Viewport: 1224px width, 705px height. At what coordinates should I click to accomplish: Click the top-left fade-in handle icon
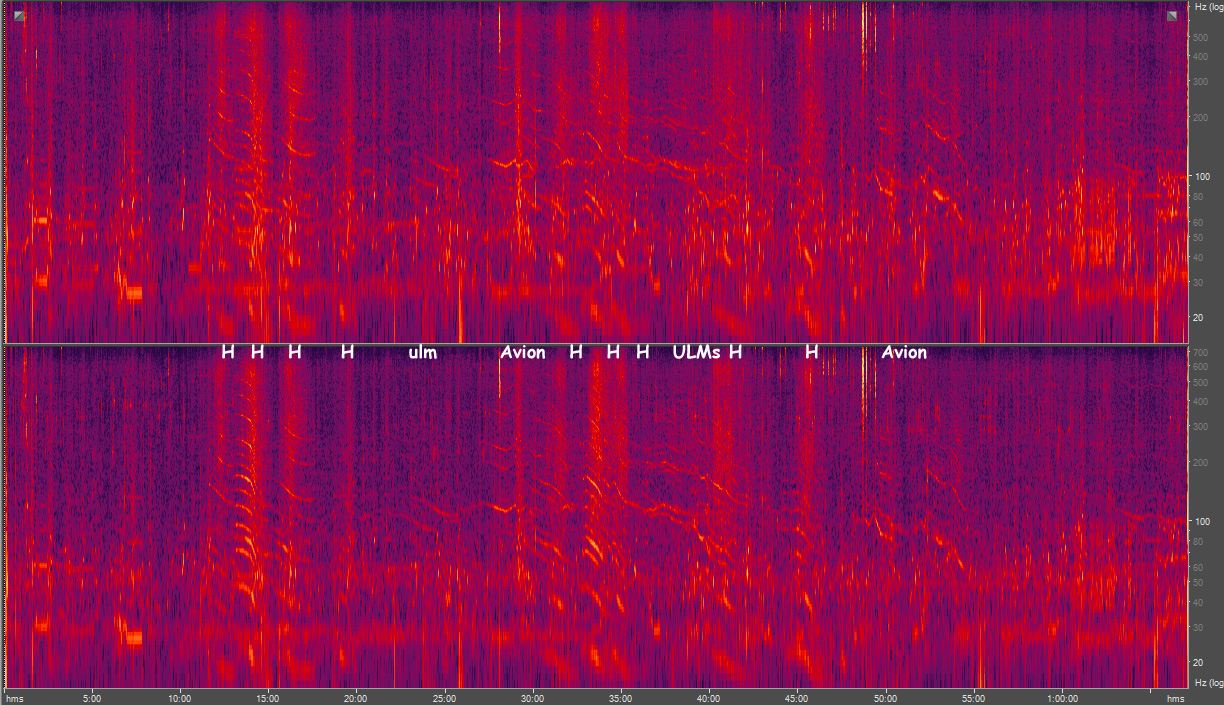pos(19,15)
